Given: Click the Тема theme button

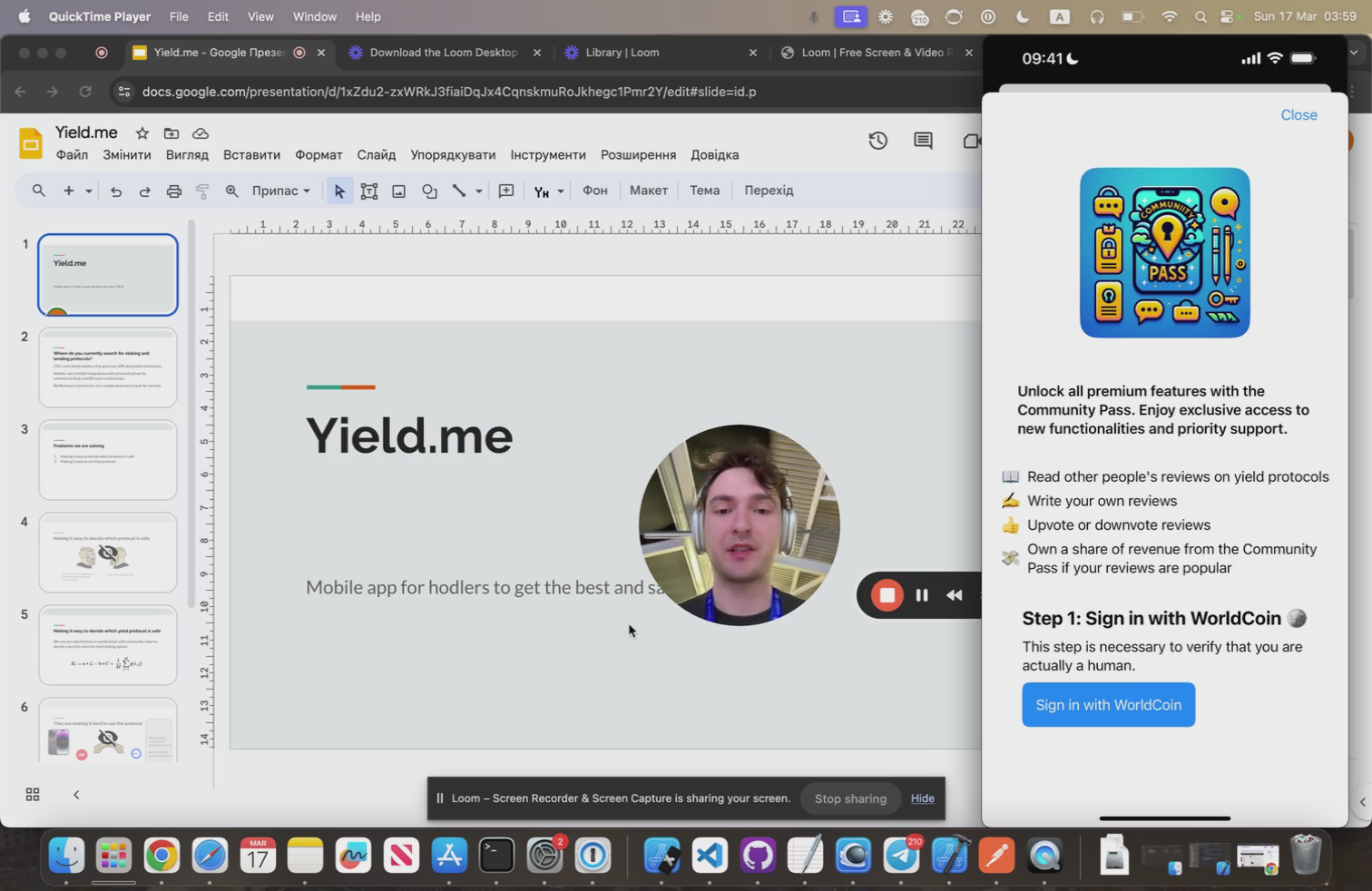Looking at the screenshot, I should [x=705, y=191].
